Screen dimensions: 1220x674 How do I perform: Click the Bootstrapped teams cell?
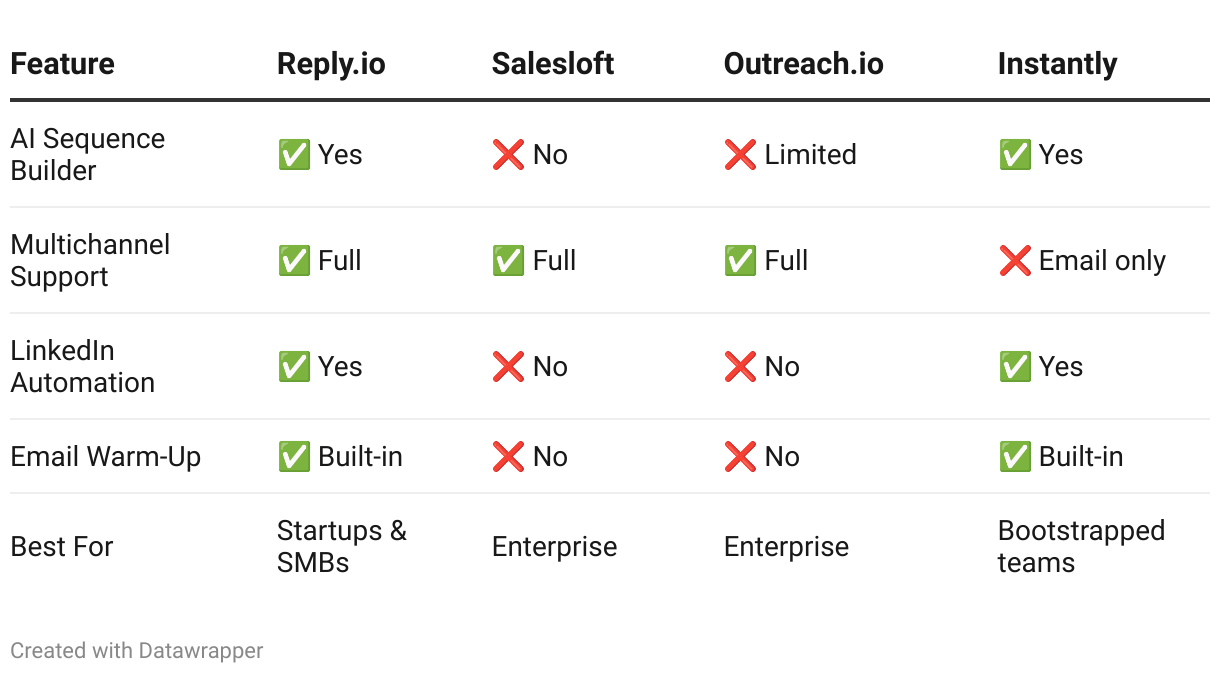pyautogui.click(x=1080, y=546)
